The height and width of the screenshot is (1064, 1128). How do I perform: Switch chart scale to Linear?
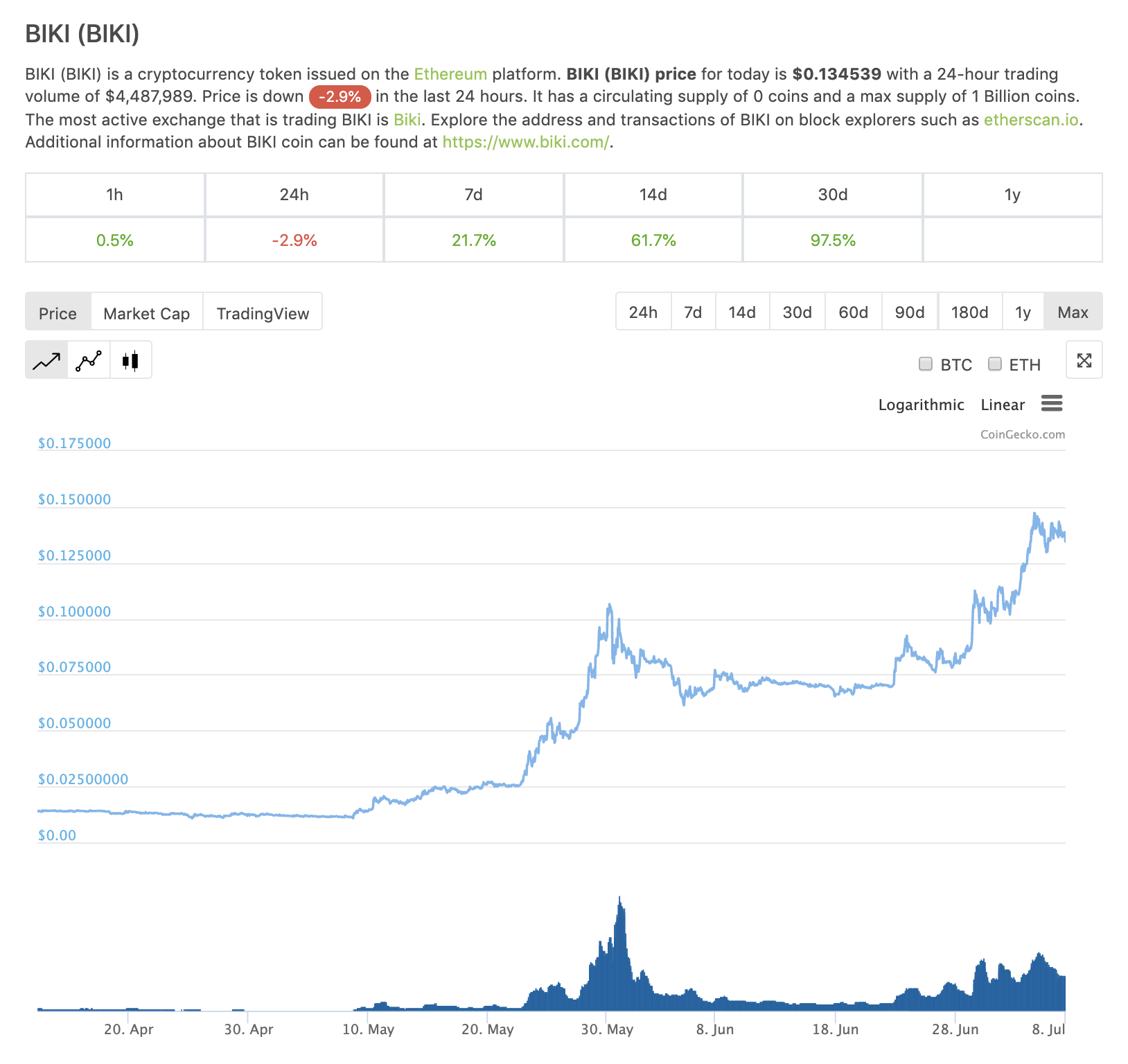(1003, 405)
